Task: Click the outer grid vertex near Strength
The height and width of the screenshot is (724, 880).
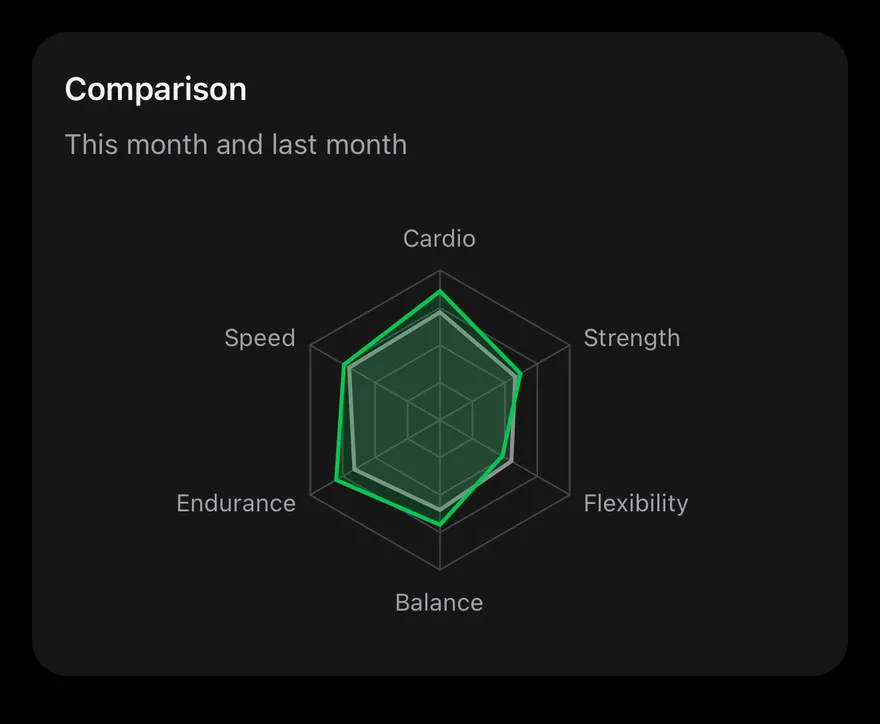Action: click(x=570, y=345)
